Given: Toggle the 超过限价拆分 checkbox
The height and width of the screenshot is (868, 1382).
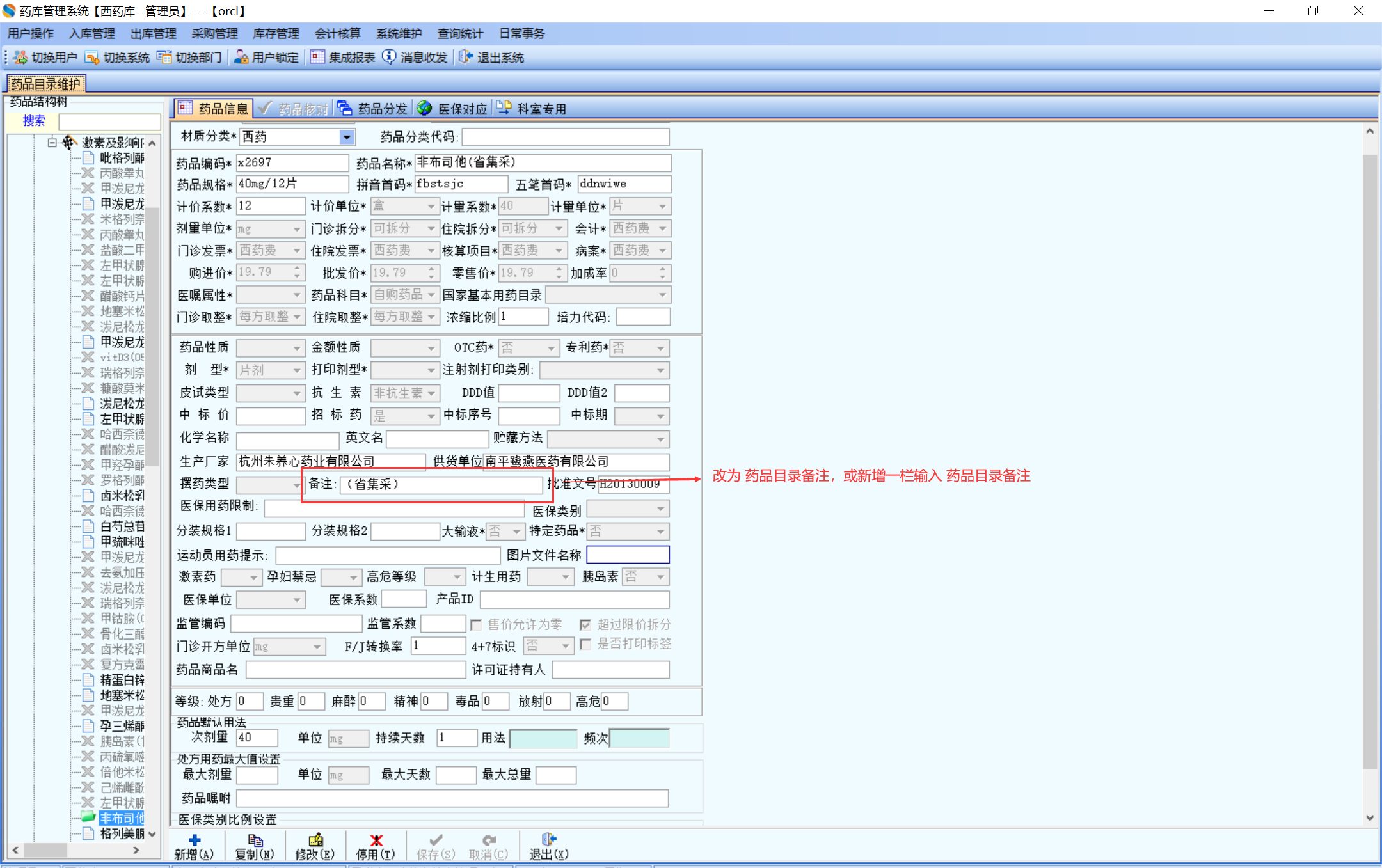Looking at the screenshot, I should point(585,624).
